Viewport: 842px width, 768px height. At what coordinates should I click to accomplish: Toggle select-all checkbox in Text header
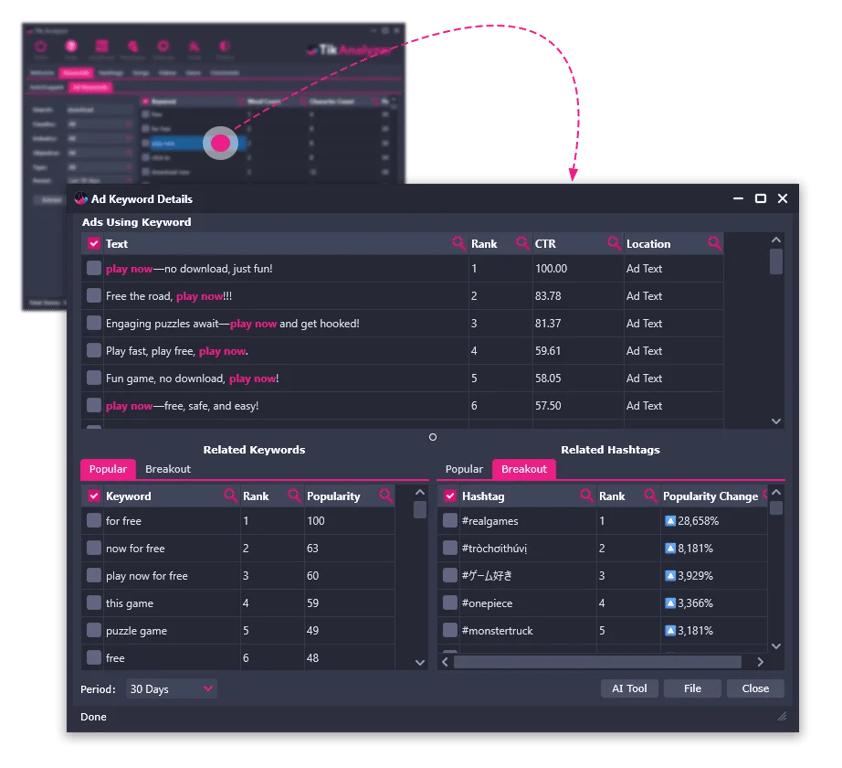click(94, 243)
